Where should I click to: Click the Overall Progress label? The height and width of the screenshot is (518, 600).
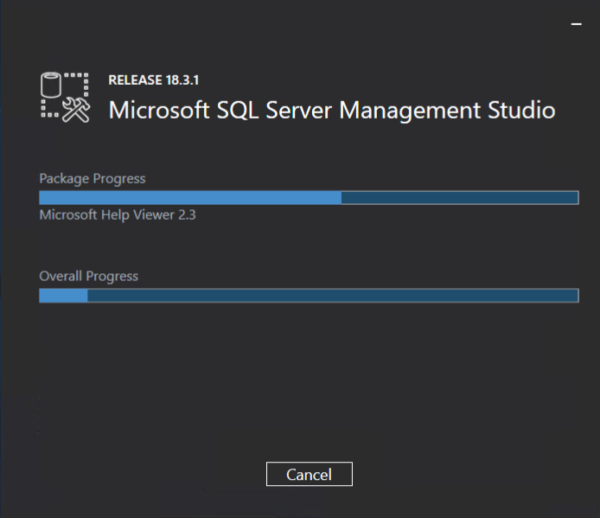point(89,276)
